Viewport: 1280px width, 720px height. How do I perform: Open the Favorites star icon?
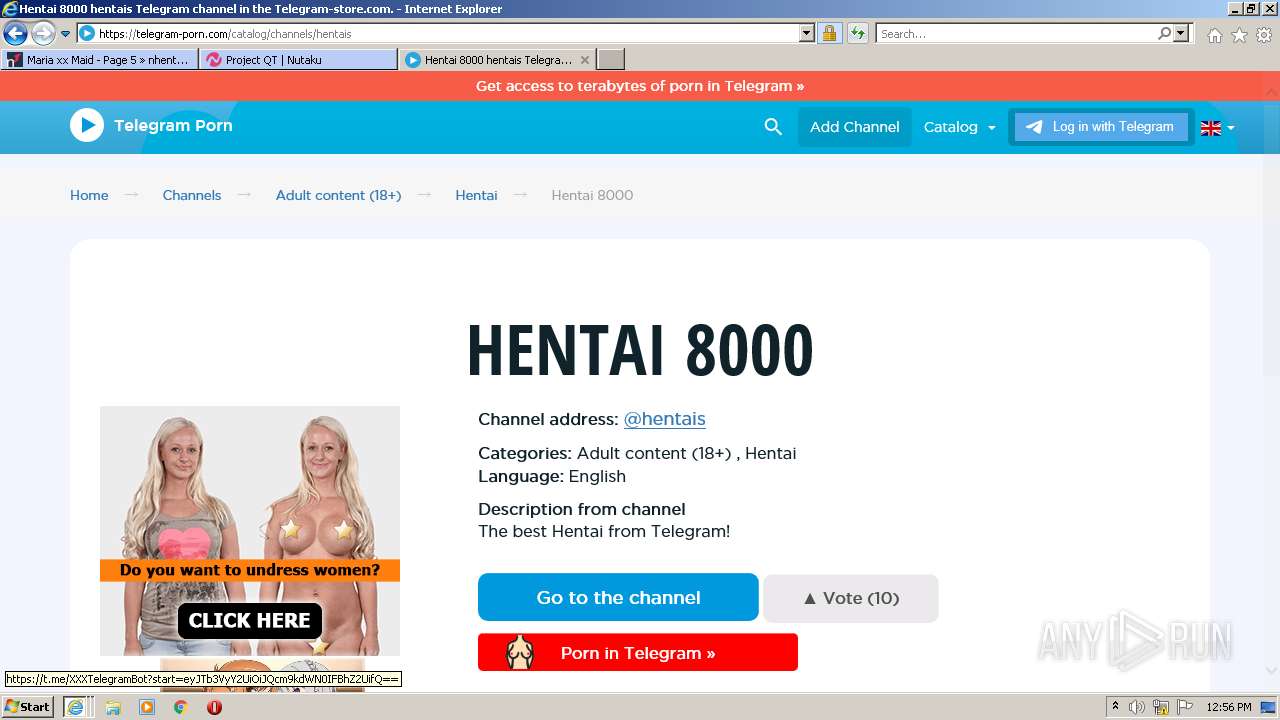1239,35
